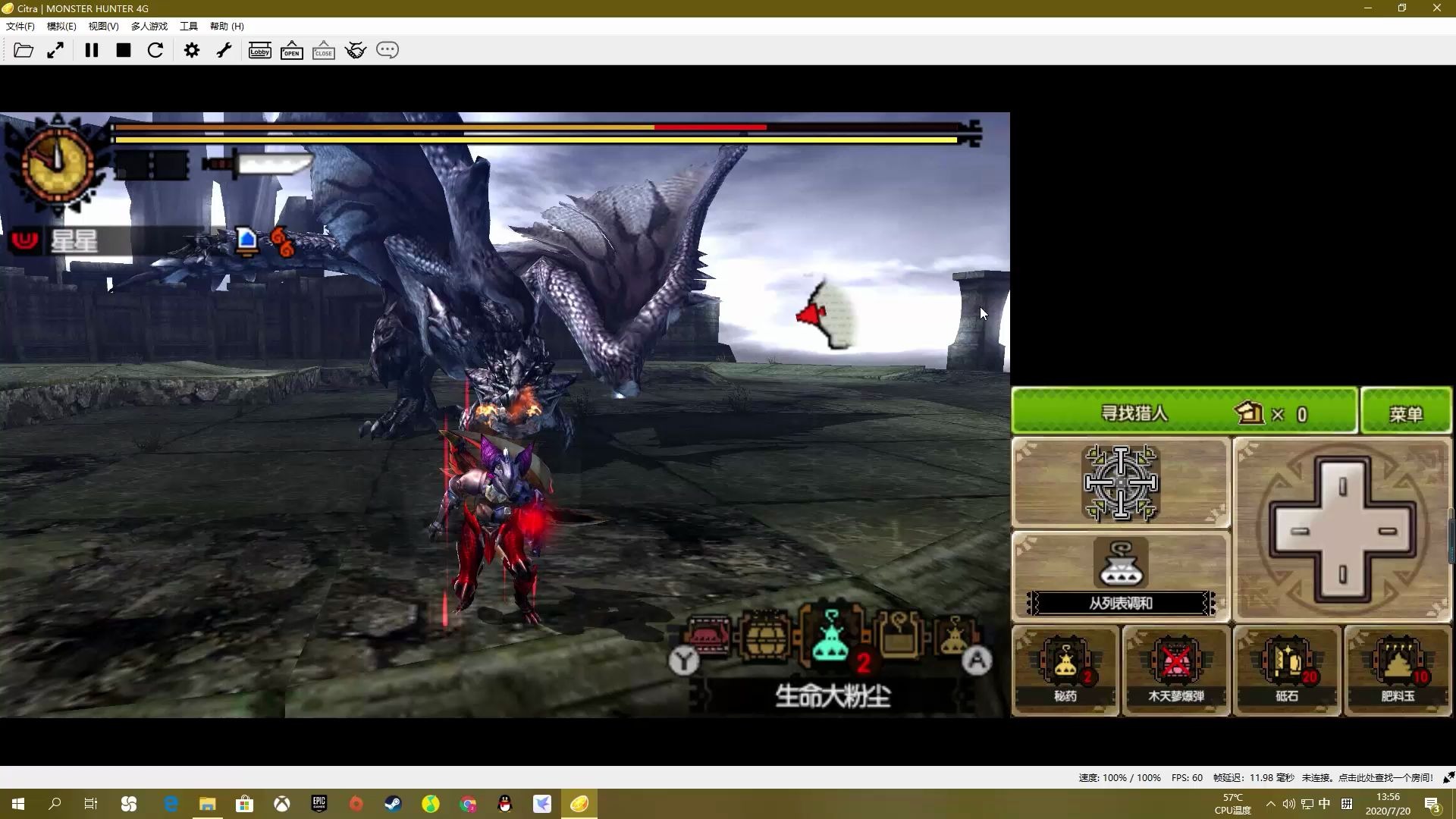Tap the green 菜单 button
Viewport: 1456px width, 819px height.
coord(1406,411)
